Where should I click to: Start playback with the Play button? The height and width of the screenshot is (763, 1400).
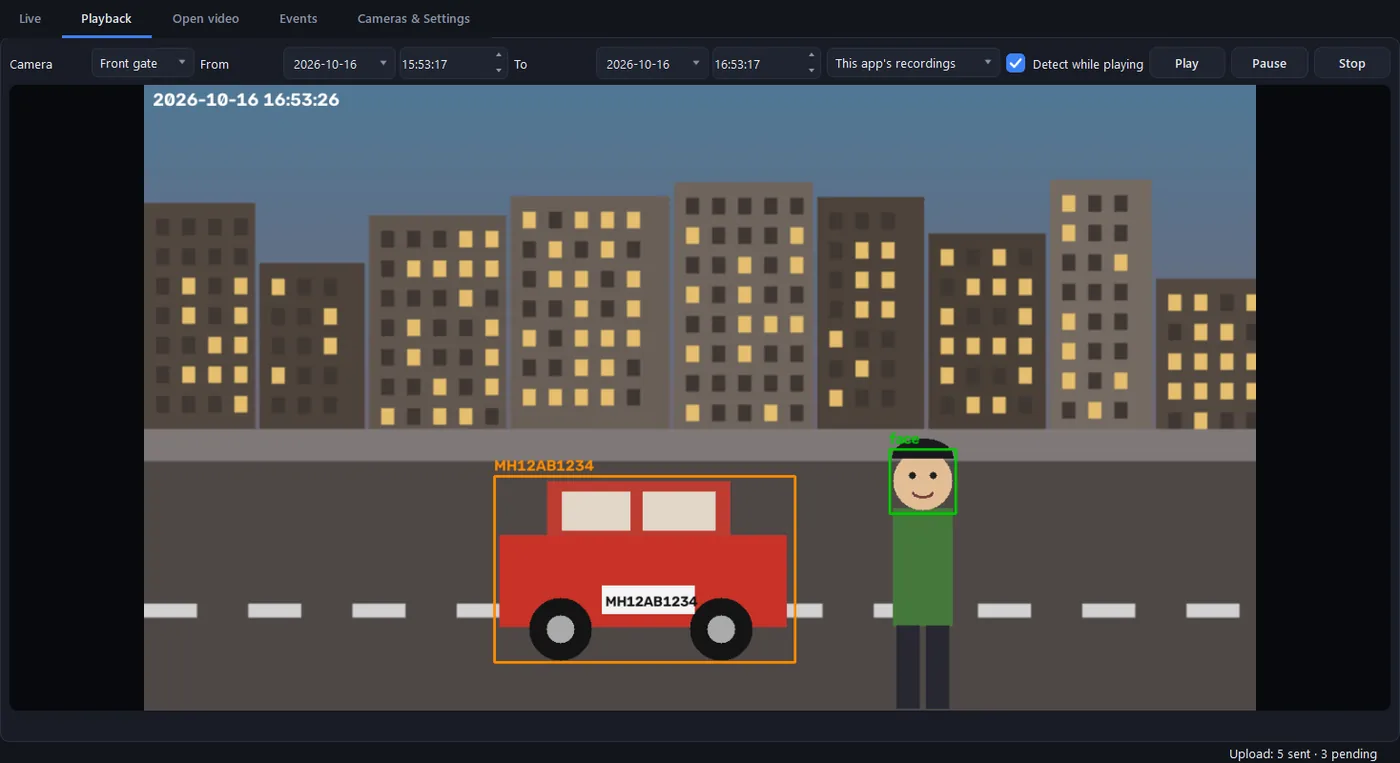click(1187, 63)
